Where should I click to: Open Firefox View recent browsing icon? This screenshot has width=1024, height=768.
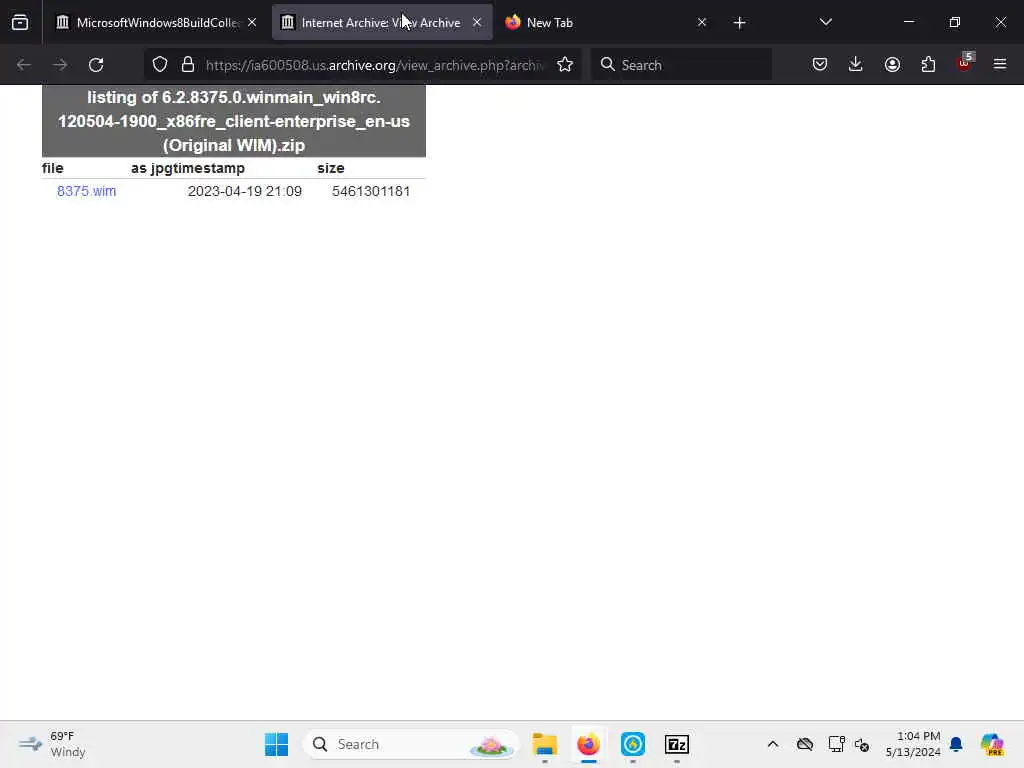tap(20, 23)
